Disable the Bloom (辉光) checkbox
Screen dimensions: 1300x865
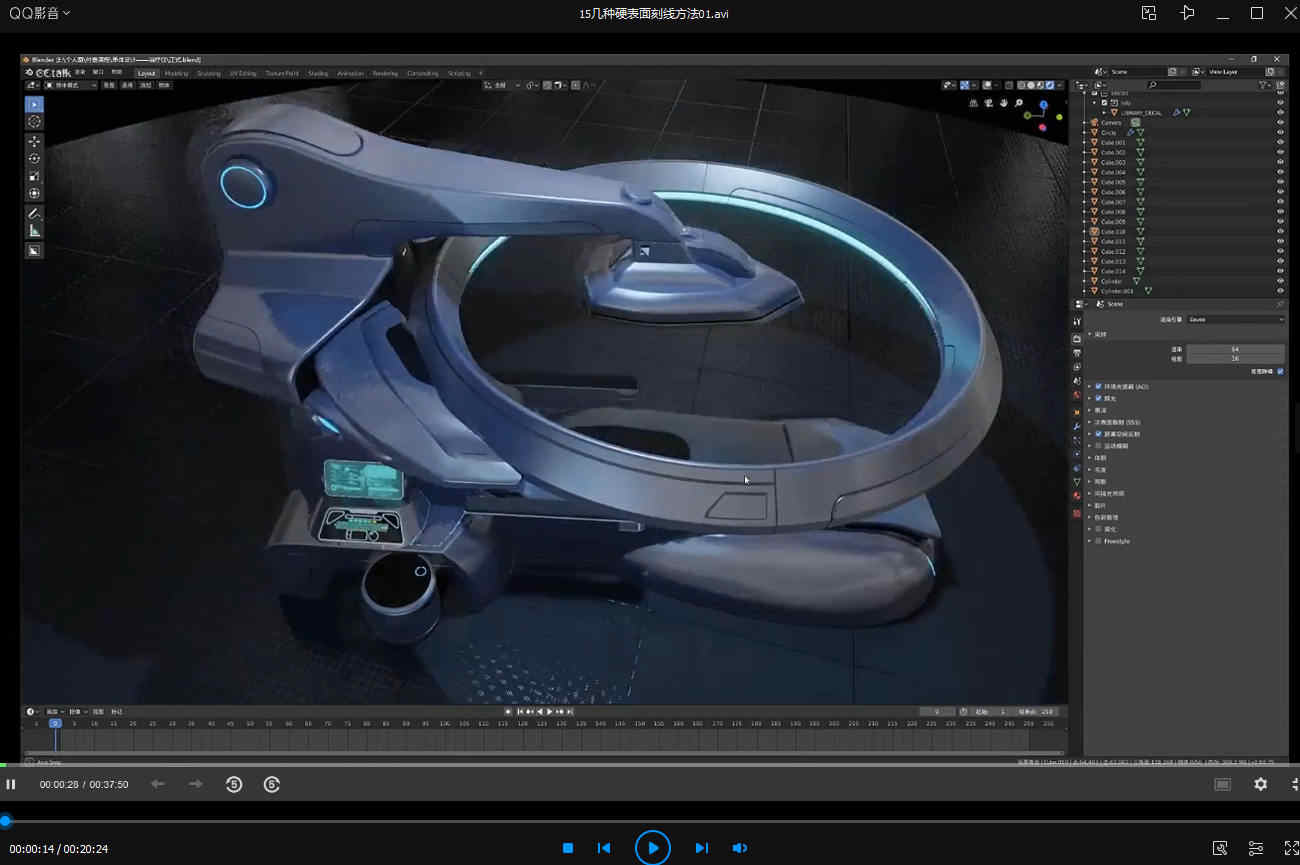(1098, 397)
